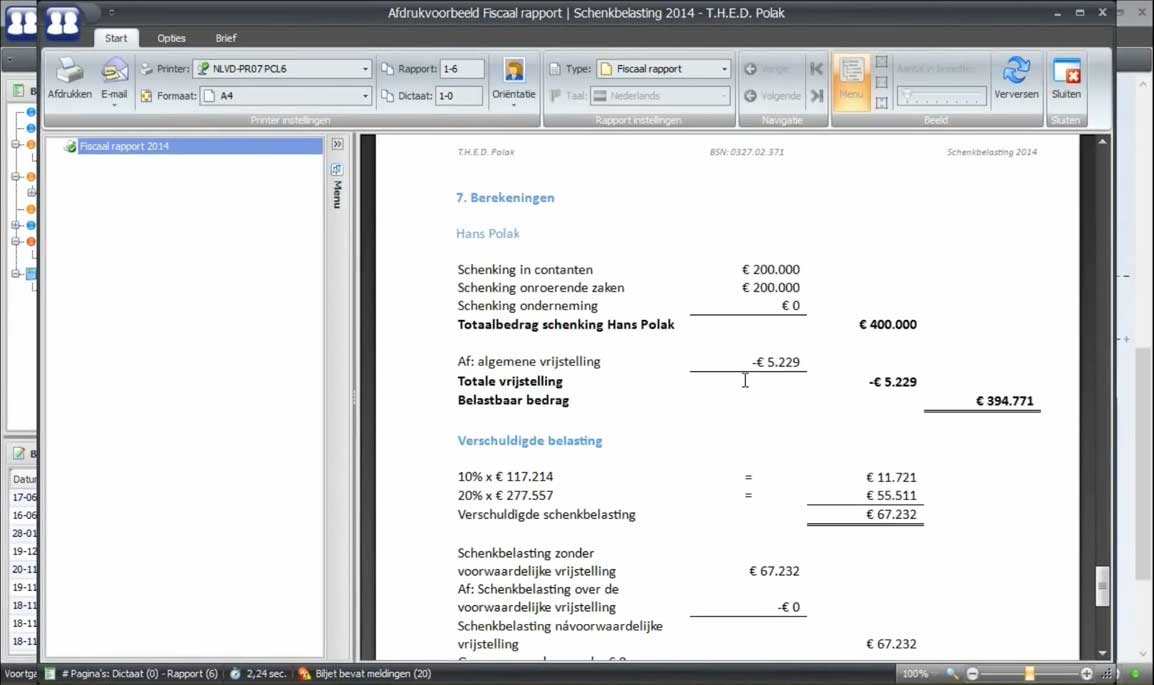Open the Formaat A4 dropdown

[285, 96]
